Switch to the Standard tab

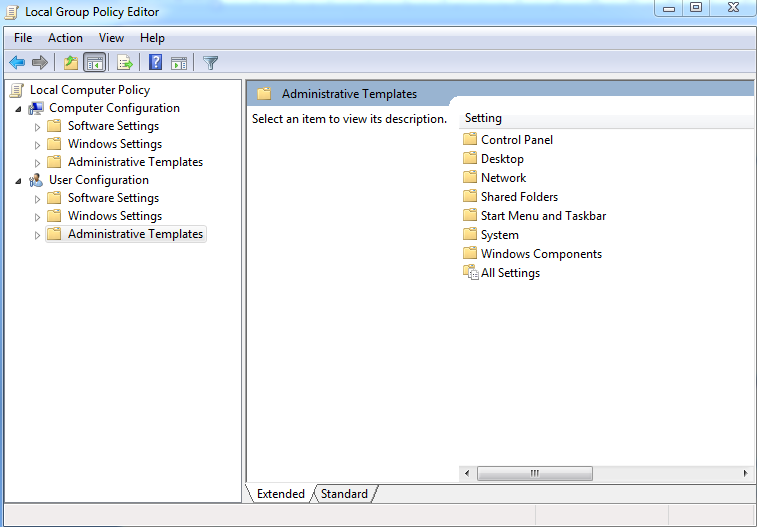tap(344, 494)
